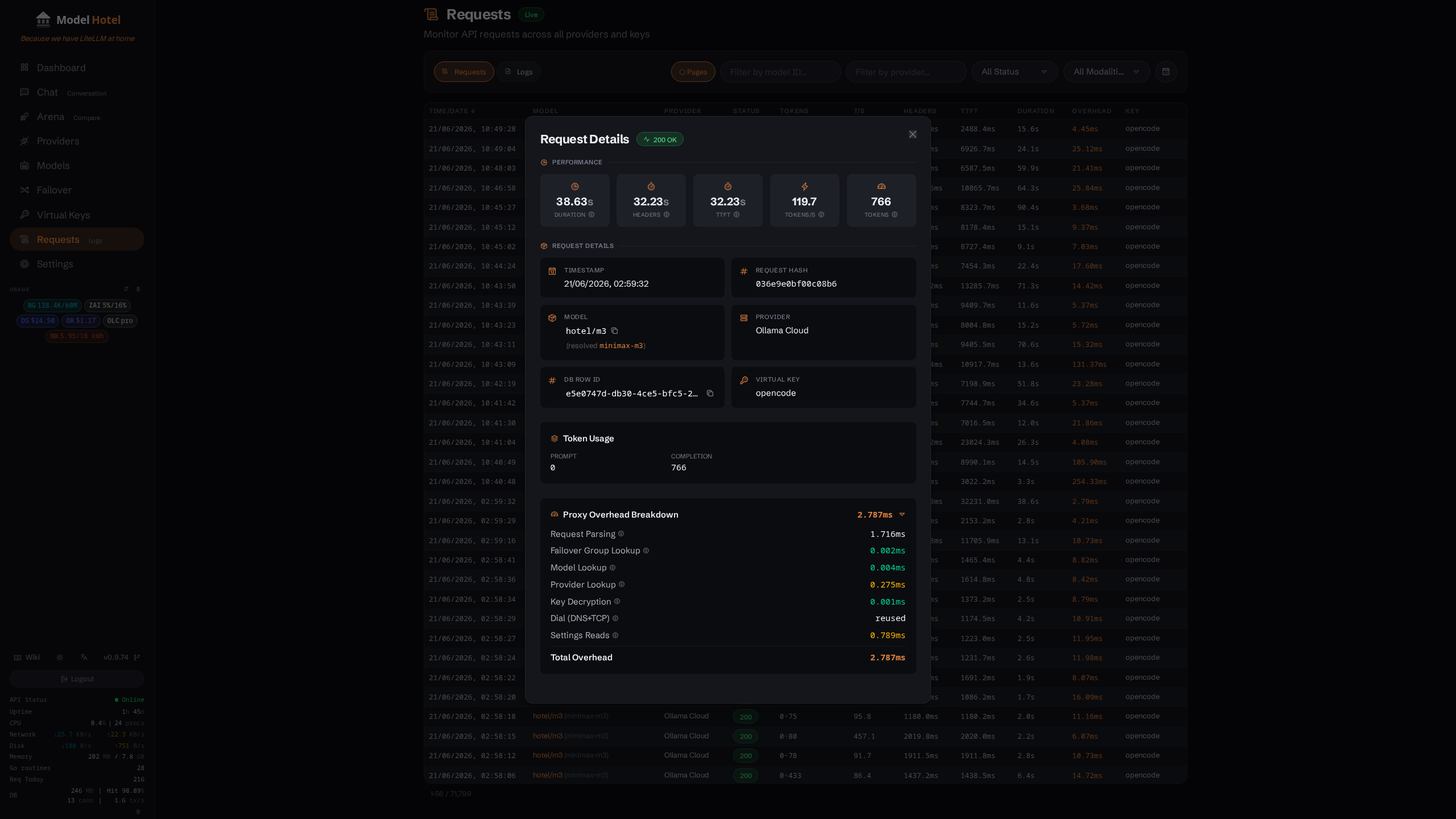
Task: Click the OR $1.17 usage badge
Action: [x=81, y=321]
